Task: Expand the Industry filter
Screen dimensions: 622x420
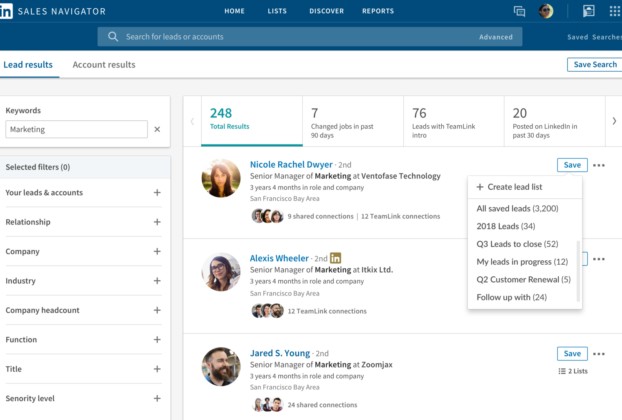Action: pyautogui.click(x=157, y=280)
